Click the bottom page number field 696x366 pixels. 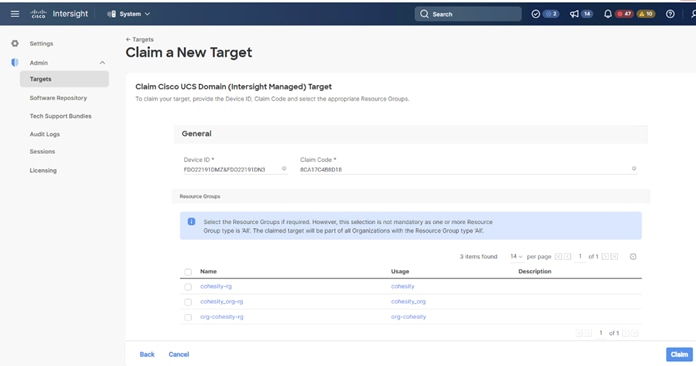click(x=601, y=333)
